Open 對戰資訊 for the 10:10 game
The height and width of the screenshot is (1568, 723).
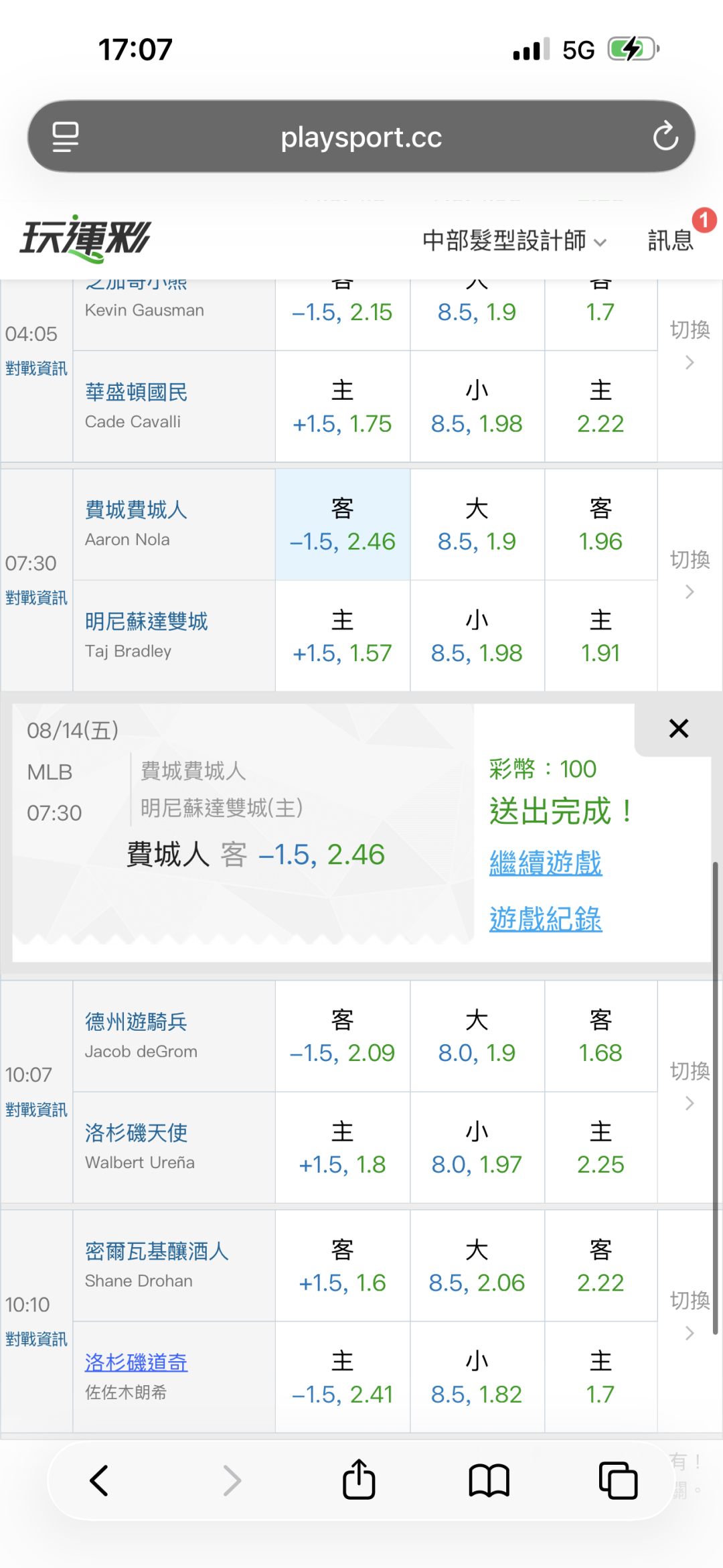point(36,1339)
